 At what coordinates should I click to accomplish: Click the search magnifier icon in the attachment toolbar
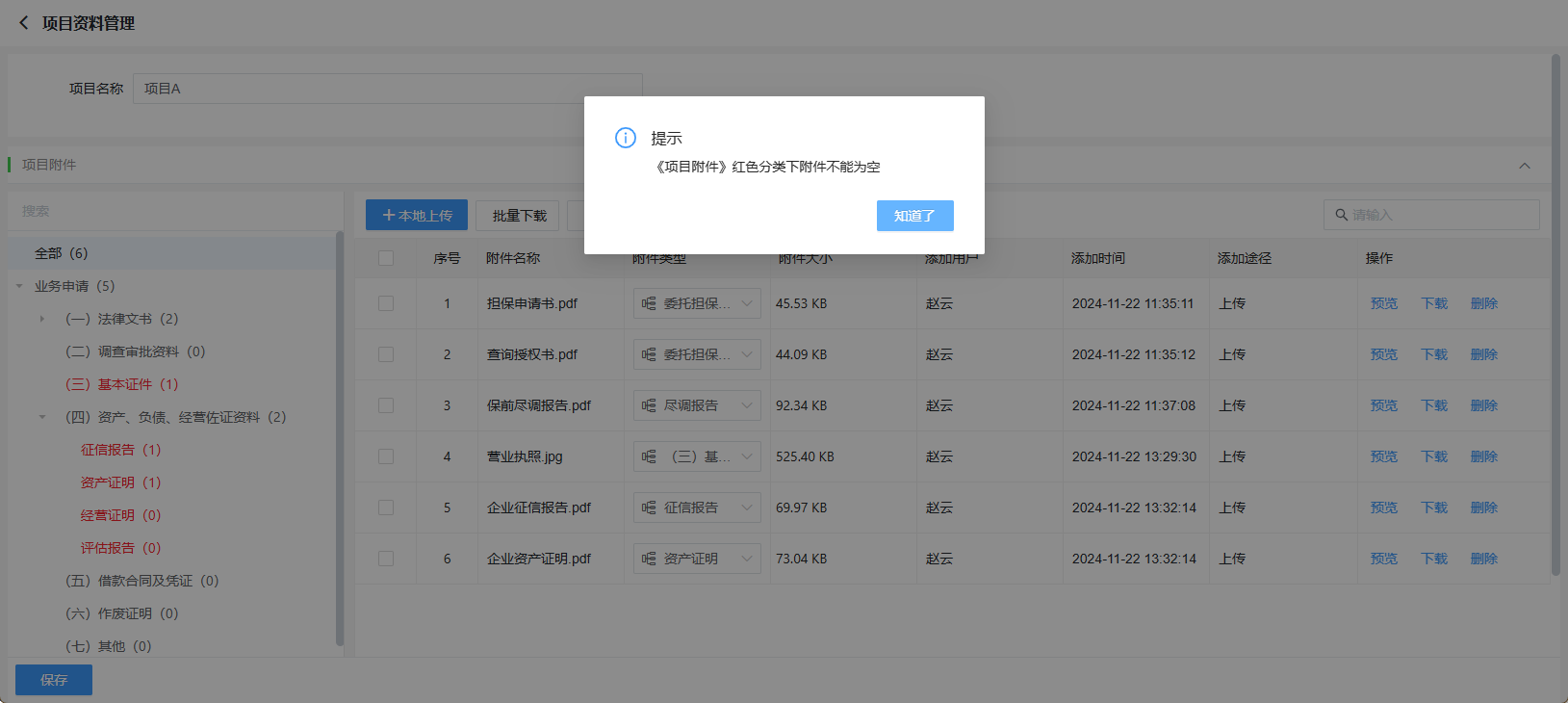coord(1341,215)
